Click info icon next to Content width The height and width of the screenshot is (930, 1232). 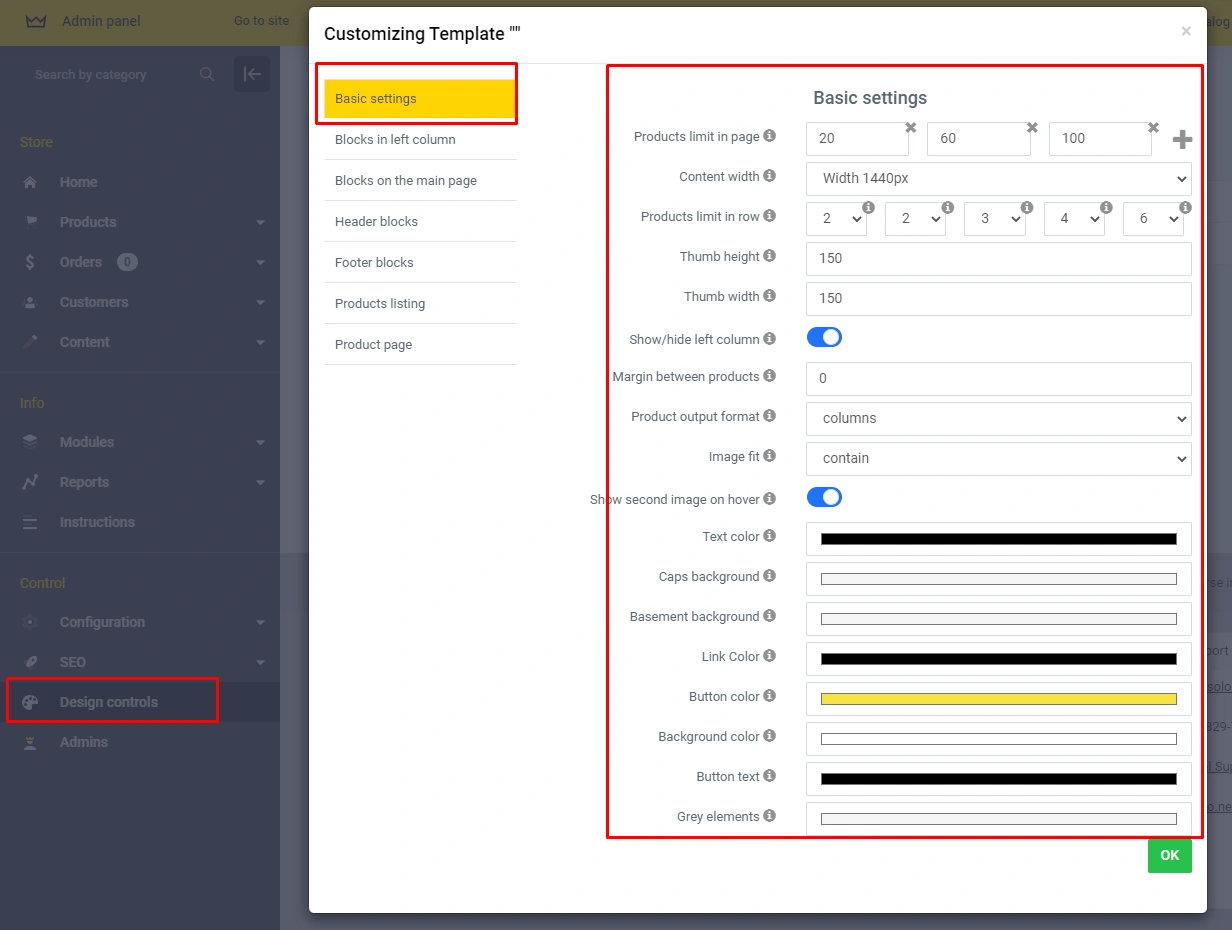[769, 176]
